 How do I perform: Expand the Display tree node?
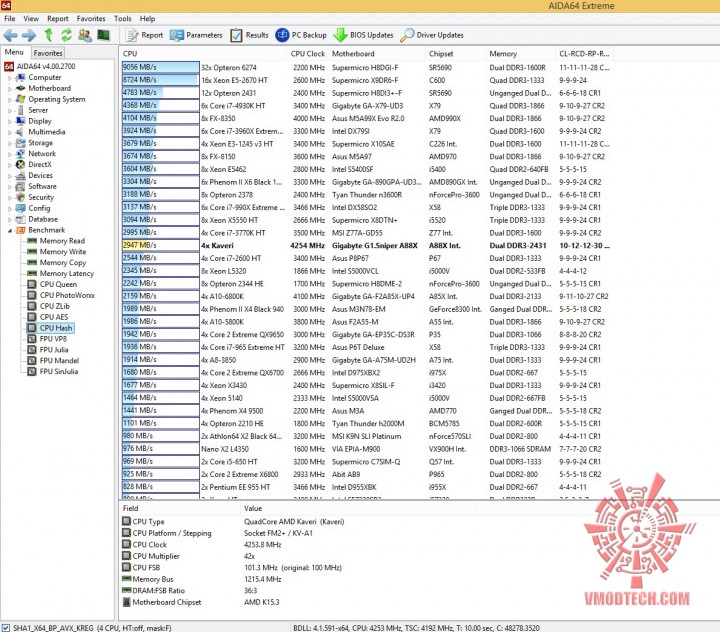pos(10,121)
